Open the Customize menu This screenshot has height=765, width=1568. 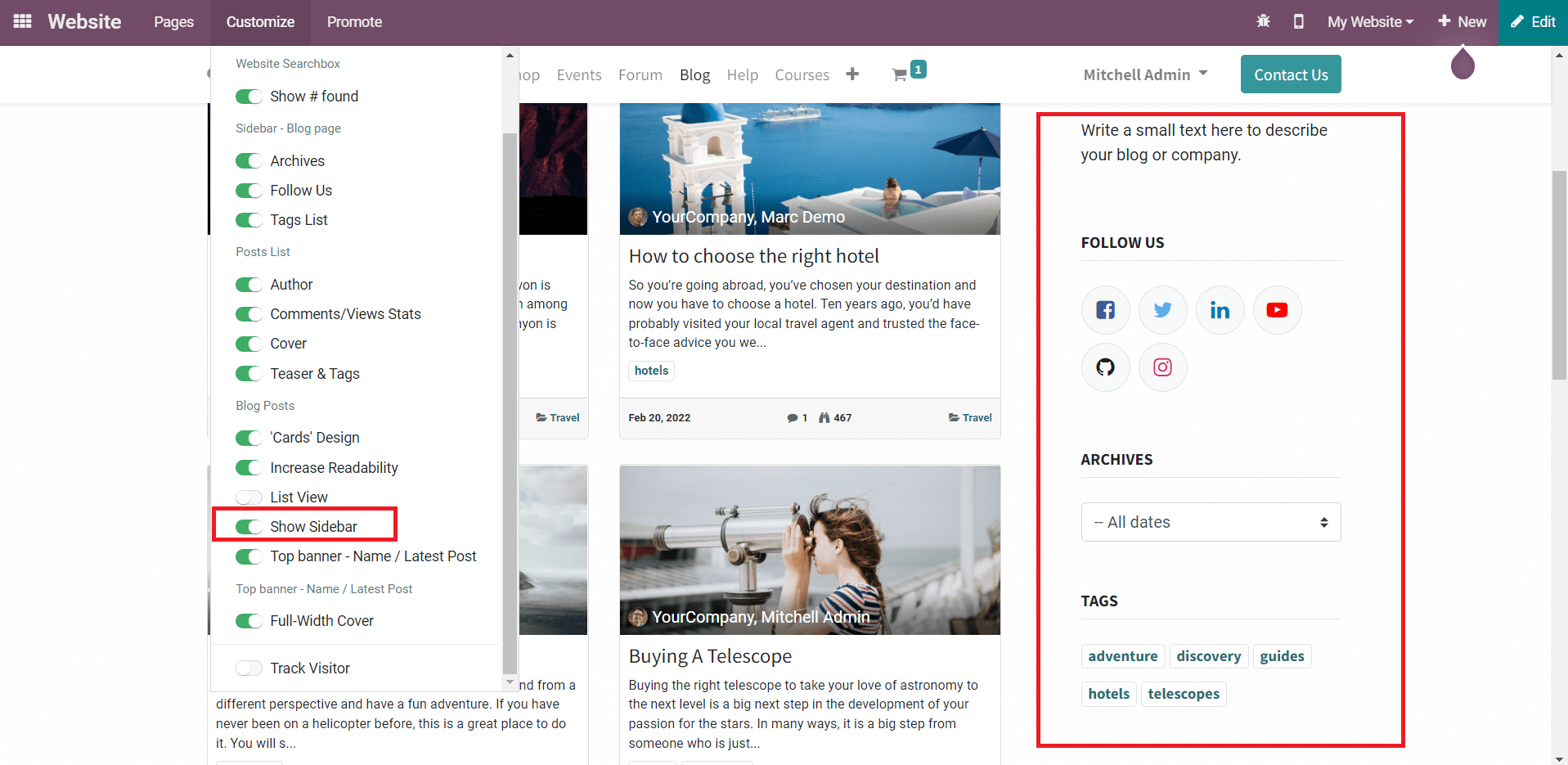(x=260, y=22)
